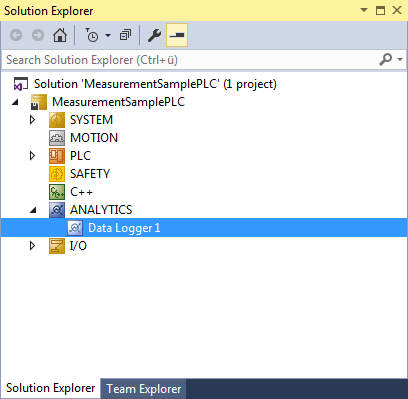Close the Solution Explorer panel
The width and height of the screenshot is (408, 399).
[x=397, y=10]
